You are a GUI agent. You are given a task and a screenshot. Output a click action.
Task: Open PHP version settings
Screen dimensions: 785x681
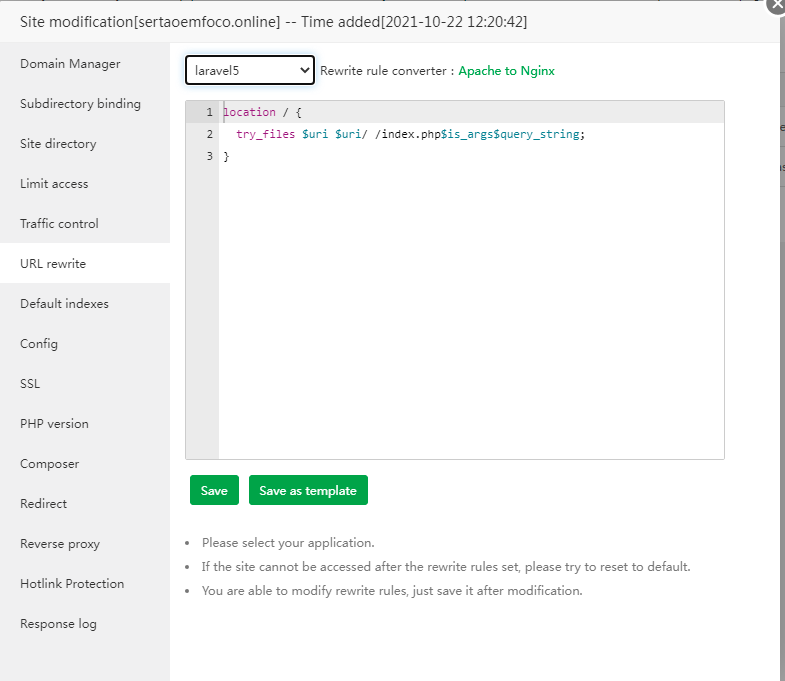click(x=54, y=424)
